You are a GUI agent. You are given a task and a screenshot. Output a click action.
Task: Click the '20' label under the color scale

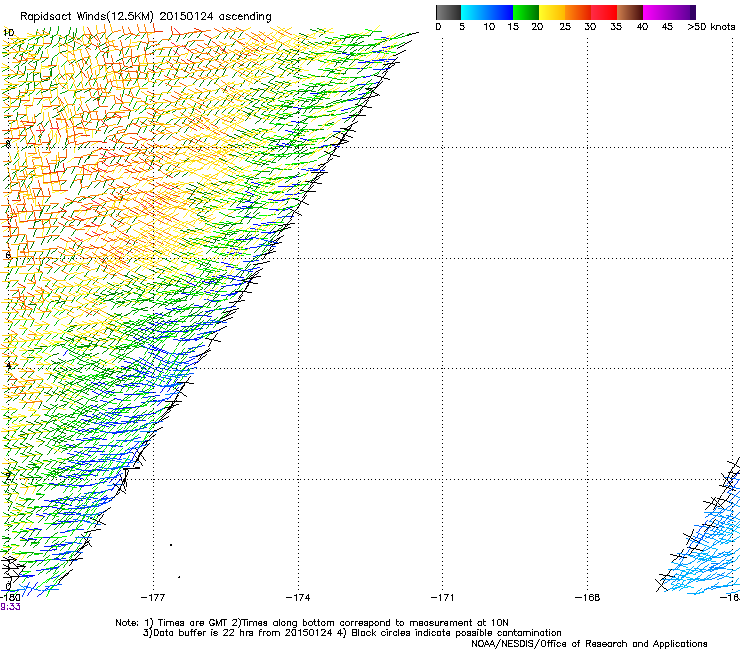click(537, 27)
